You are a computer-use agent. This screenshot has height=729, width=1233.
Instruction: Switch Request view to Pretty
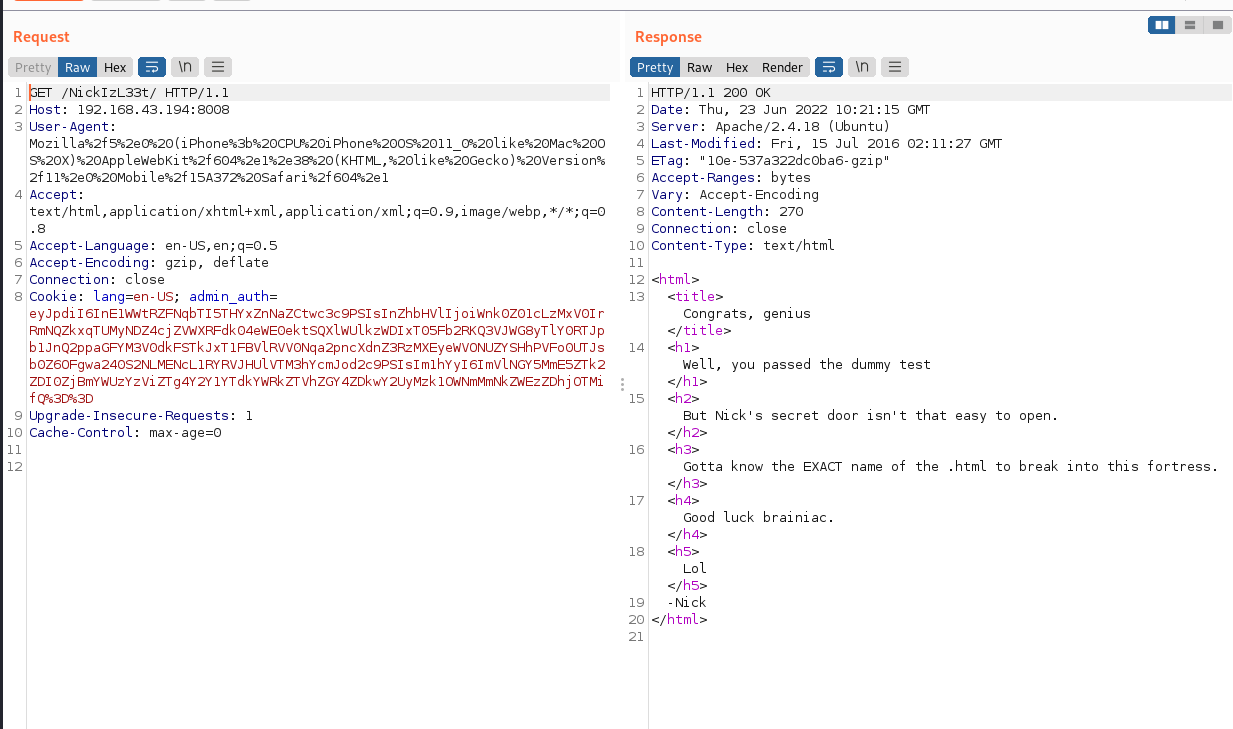(x=33, y=67)
